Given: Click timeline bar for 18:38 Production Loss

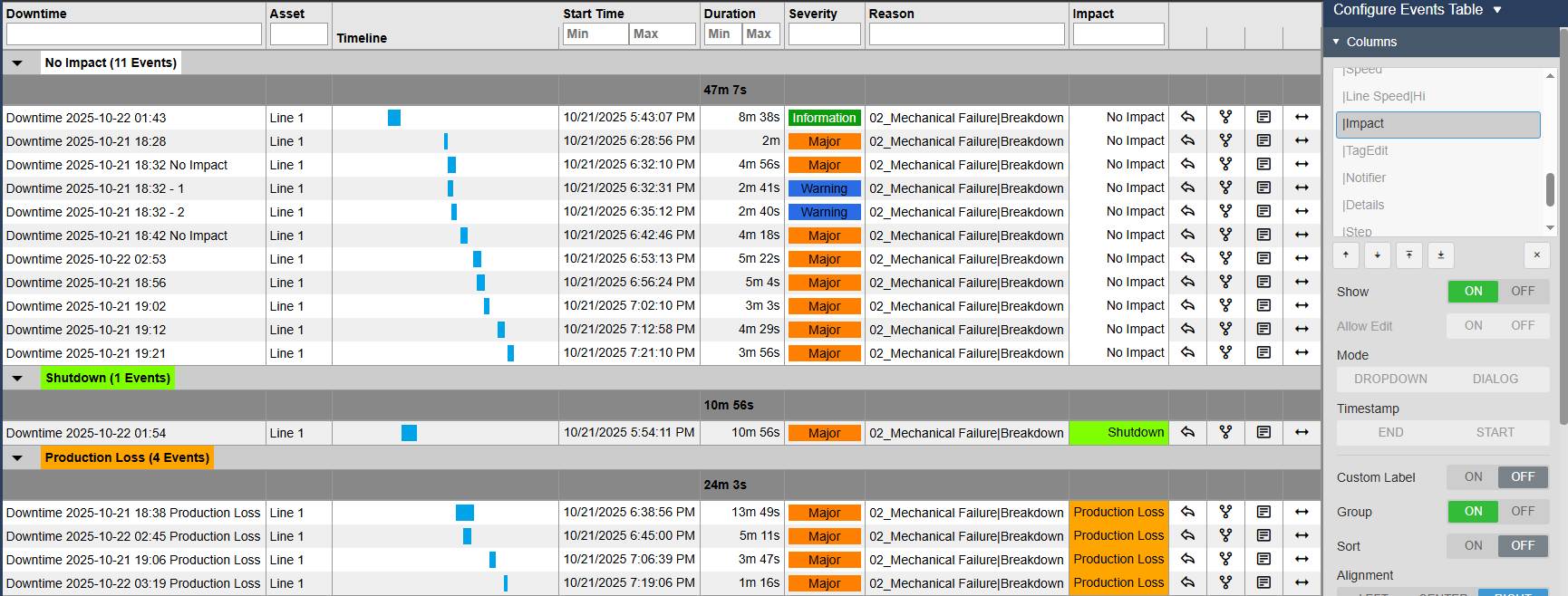Looking at the screenshot, I should coord(465,513).
